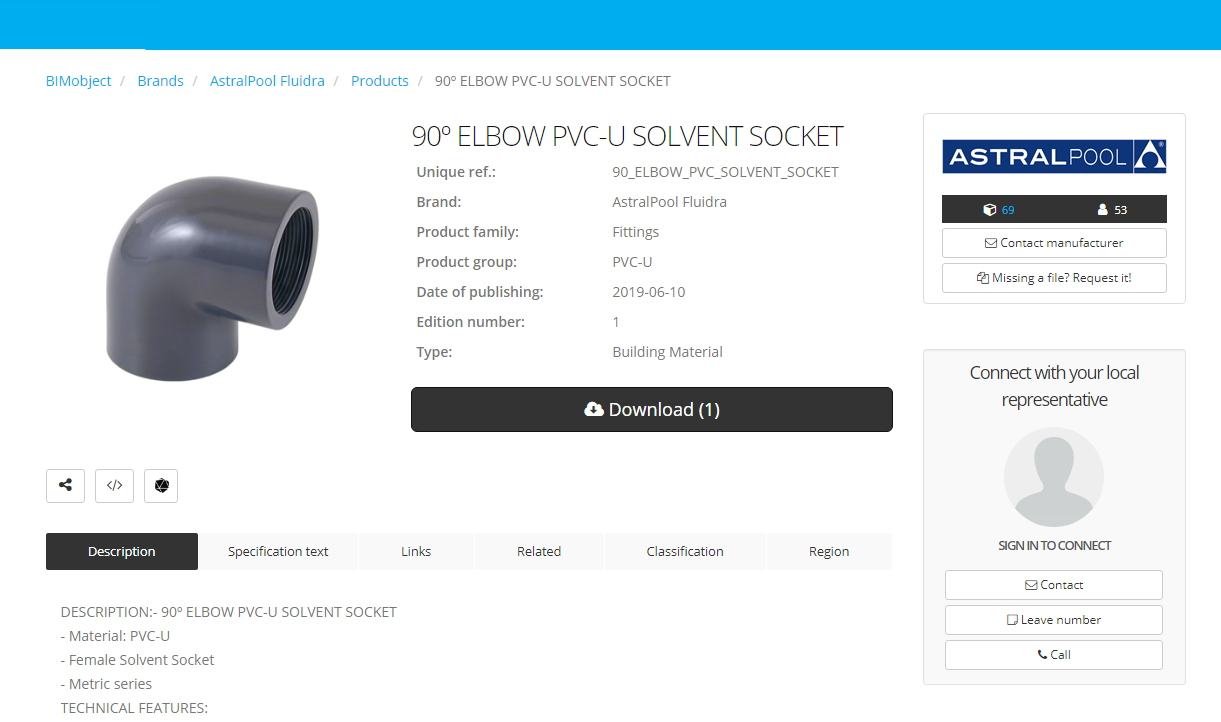Click Missing a file? Request it! button
Viewport: 1221px width, 722px height.
tap(1054, 278)
